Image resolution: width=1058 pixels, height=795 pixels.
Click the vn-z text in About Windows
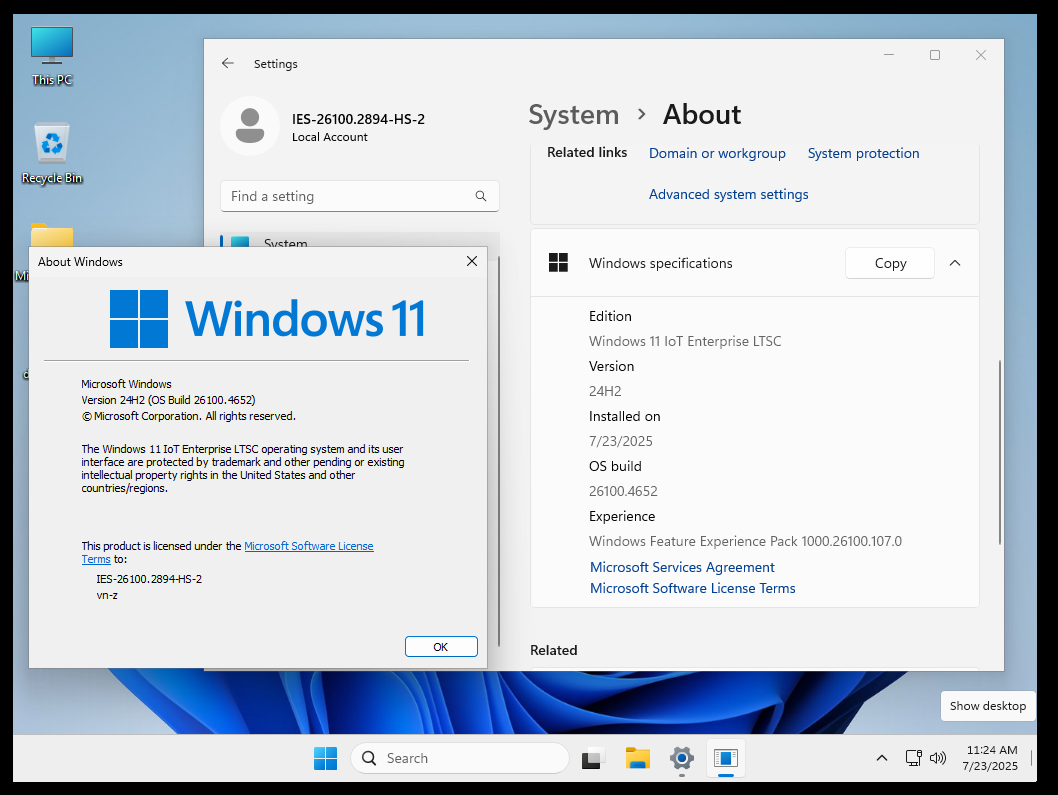[107, 595]
